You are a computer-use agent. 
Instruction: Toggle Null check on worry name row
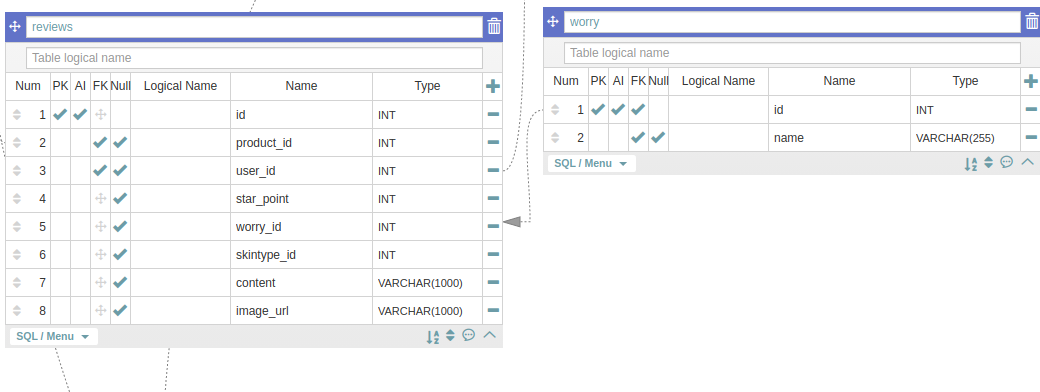[658, 137]
